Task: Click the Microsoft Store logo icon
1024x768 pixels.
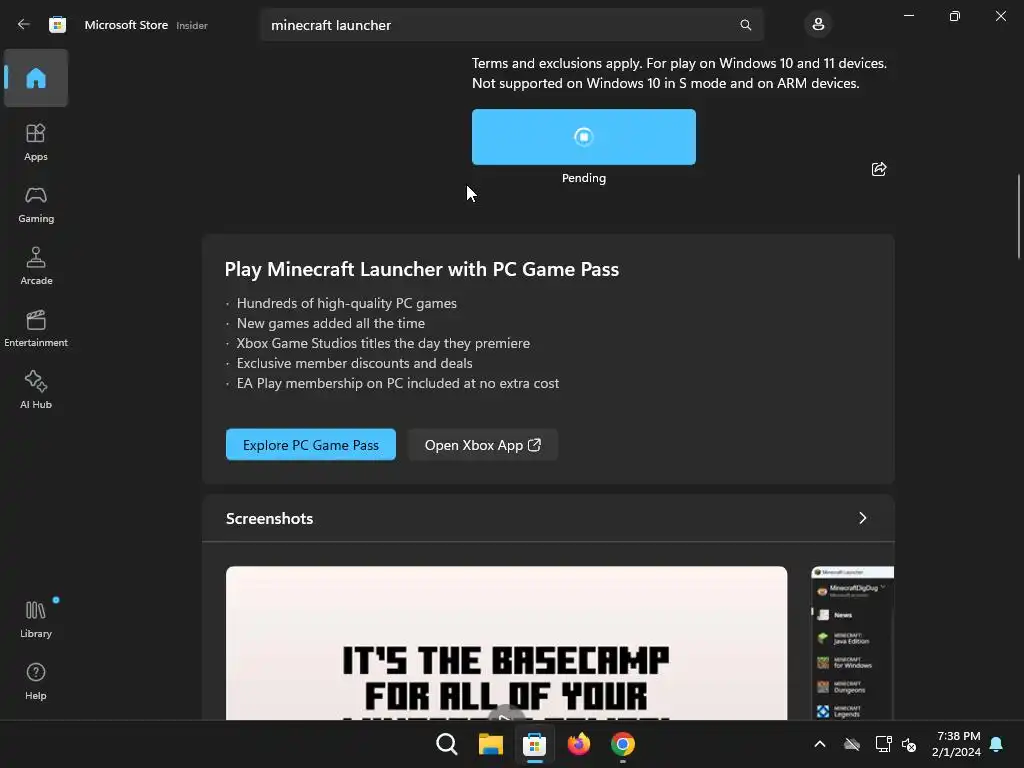Action: [x=57, y=25]
